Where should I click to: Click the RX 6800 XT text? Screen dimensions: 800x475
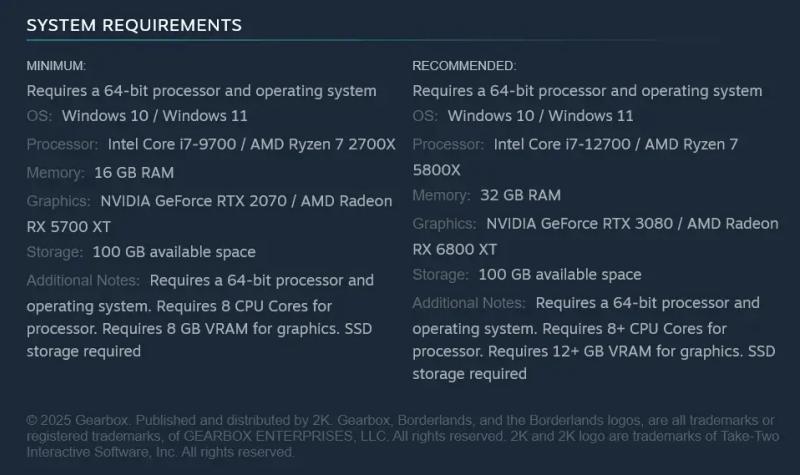coord(455,249)
